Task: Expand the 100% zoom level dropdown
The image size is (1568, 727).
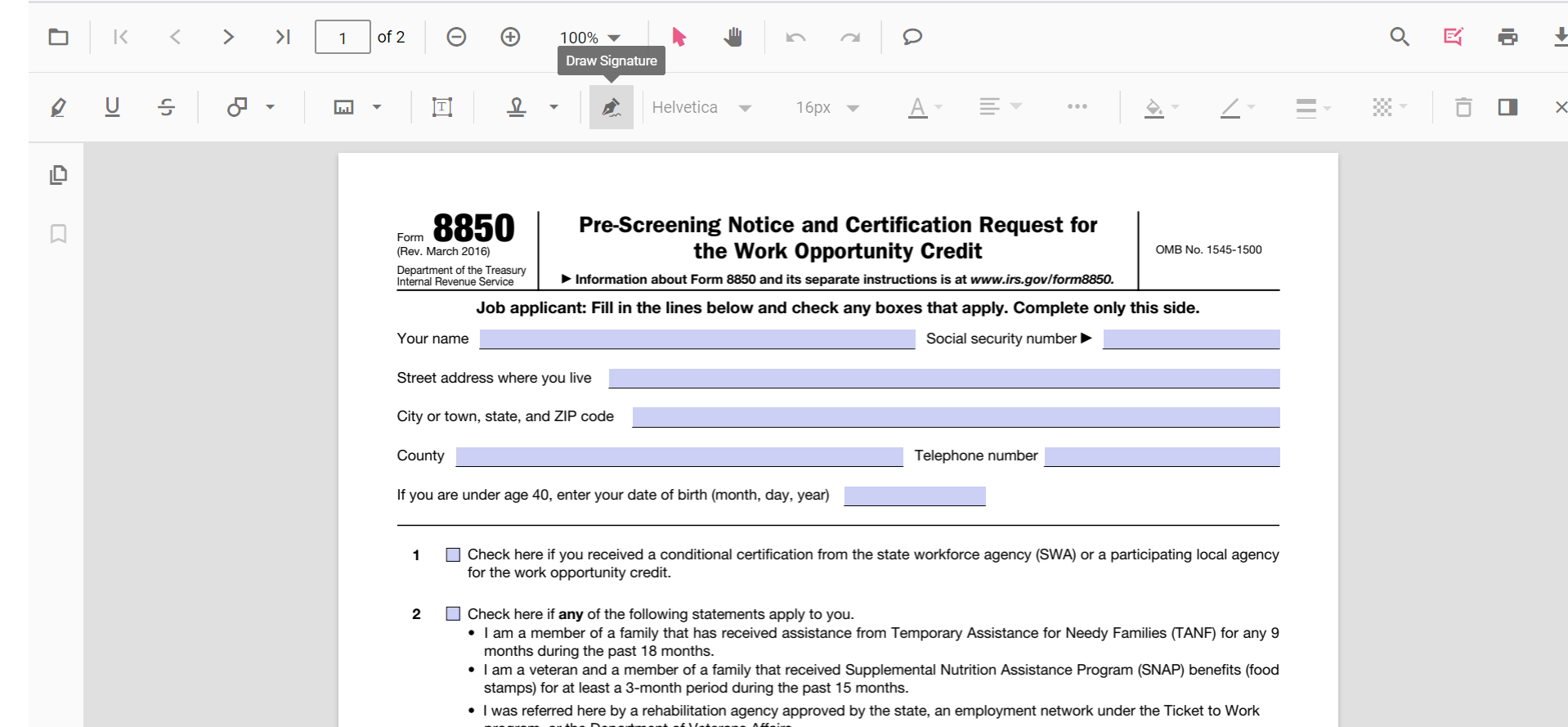Action: (x=590, y=38)
